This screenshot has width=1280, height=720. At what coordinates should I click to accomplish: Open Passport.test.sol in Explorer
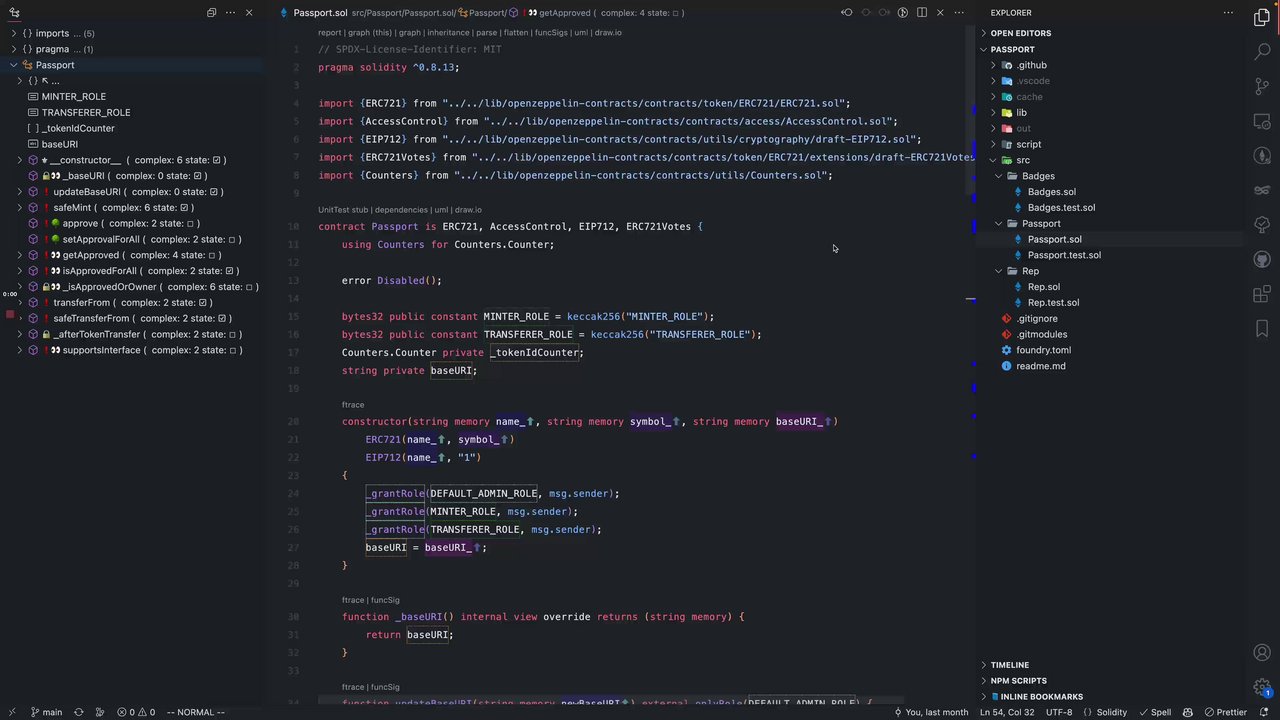(1064, 255)
